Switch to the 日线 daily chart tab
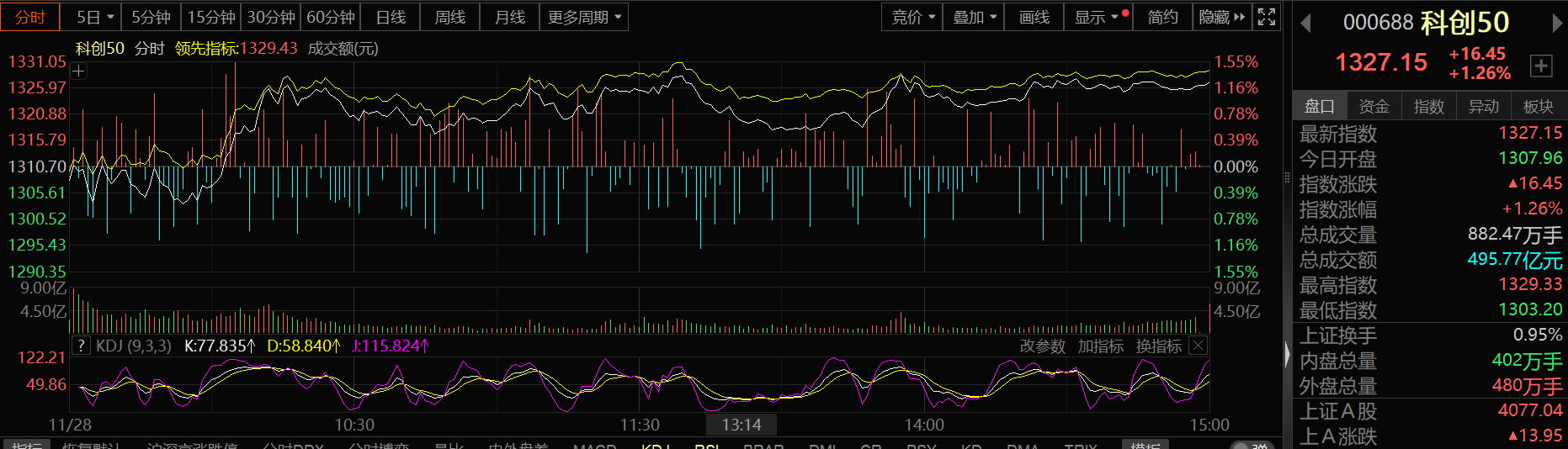 391,17
